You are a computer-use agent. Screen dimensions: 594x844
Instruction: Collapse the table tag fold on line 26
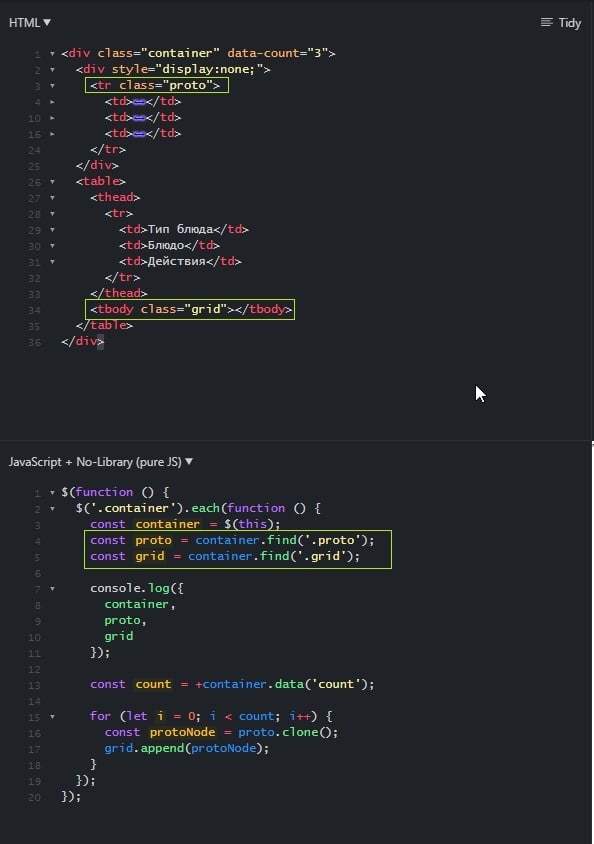point(52,181)
